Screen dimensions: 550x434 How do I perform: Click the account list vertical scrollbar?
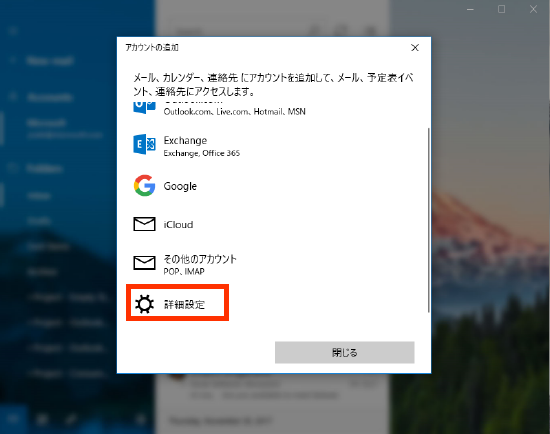[x=428, y=220]
